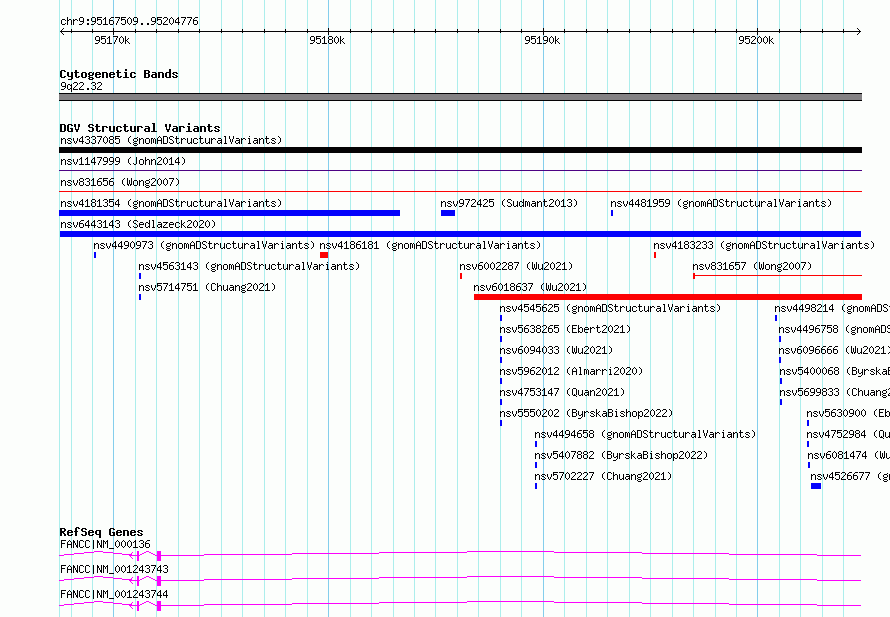This screenshot has width=890, height=617.
Task: Click the red nsv6018637 variant bar
Action: (x=668, y=297)
